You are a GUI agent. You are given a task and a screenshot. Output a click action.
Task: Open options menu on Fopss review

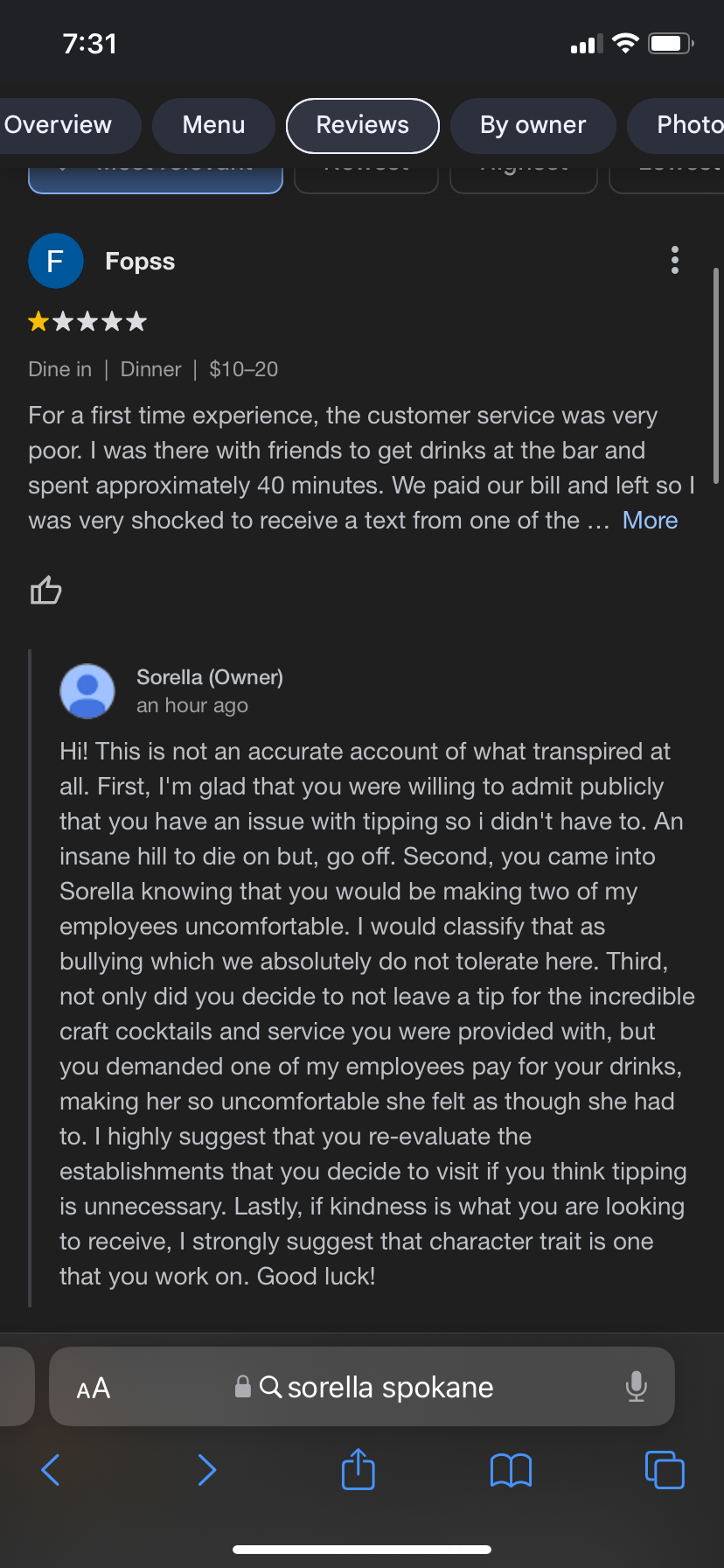click(674, 260)
